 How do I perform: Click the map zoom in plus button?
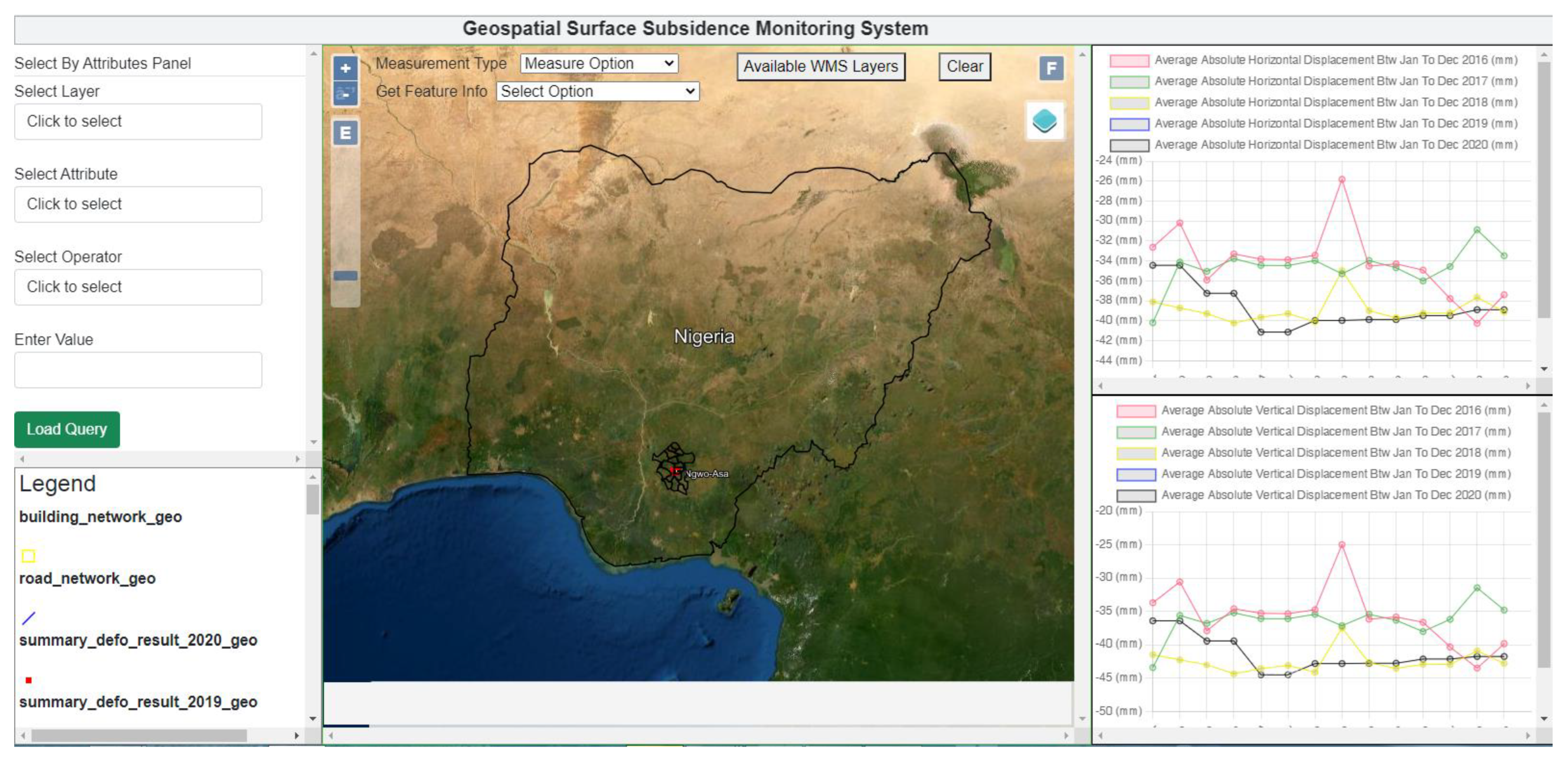345,68
